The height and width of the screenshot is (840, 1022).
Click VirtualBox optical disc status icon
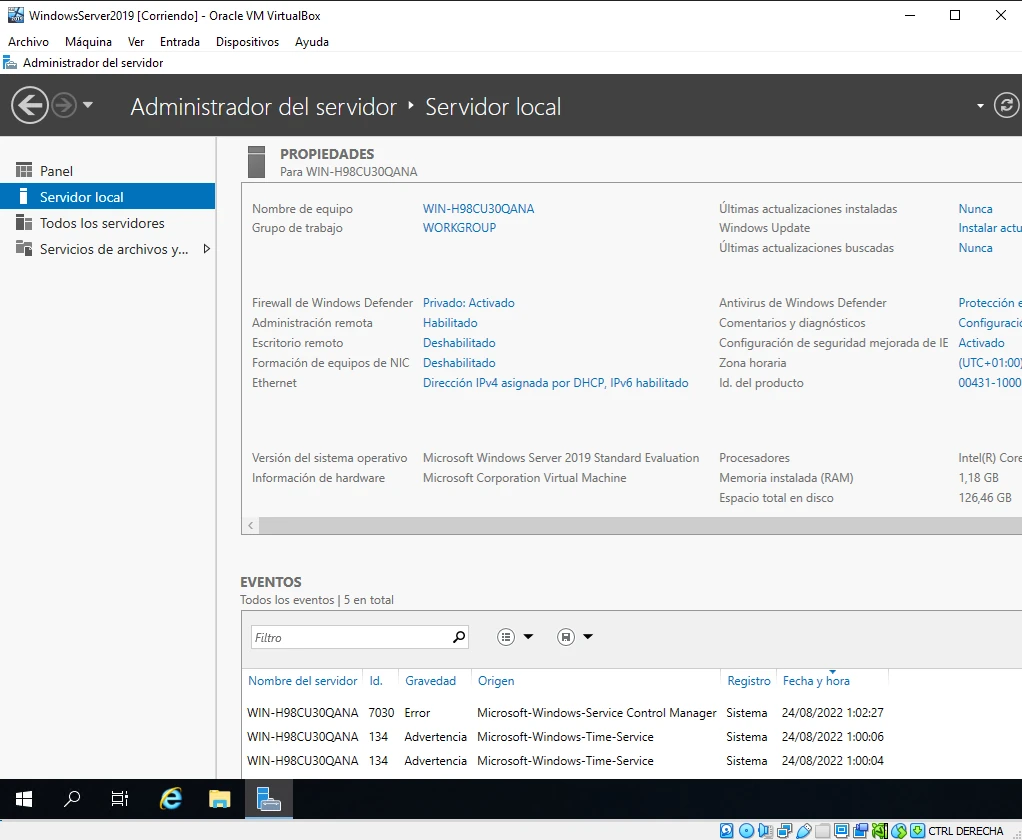[747, 830]
